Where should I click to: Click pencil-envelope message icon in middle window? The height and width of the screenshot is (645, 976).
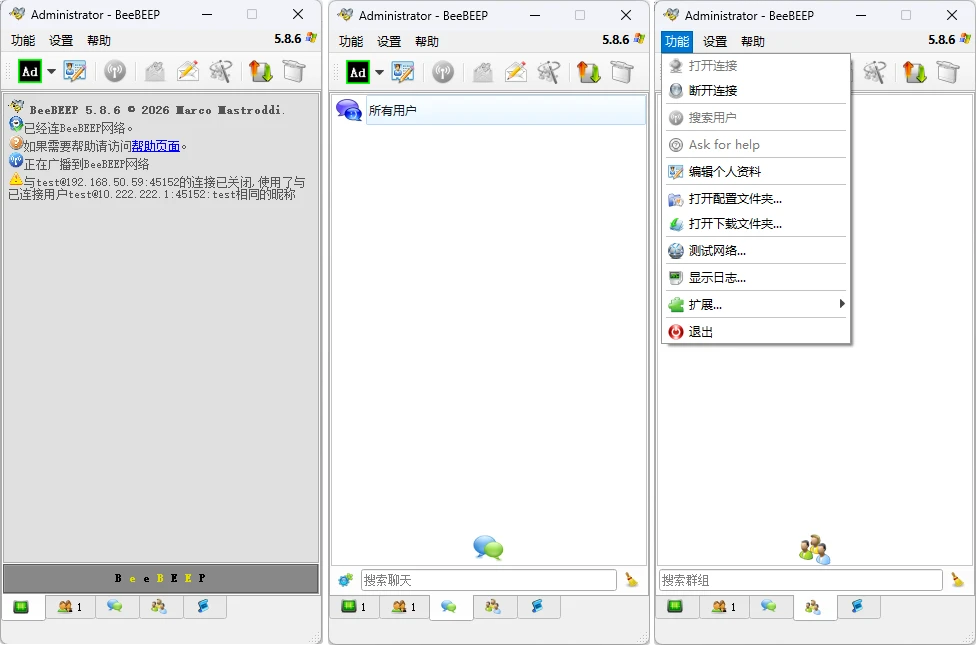pyautogui.click(x=515, y=72)
